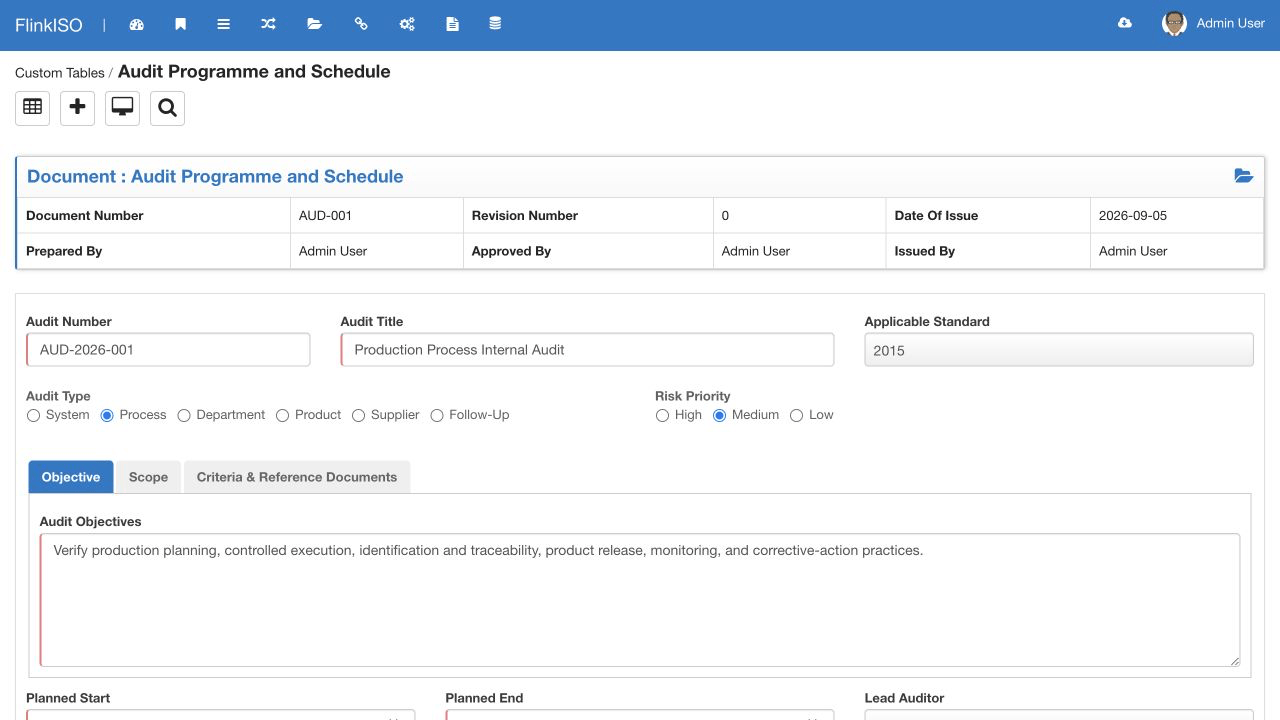1280x720 pixels.
Task: Click the Admin User avatar picture
Action: [1174, 24]
